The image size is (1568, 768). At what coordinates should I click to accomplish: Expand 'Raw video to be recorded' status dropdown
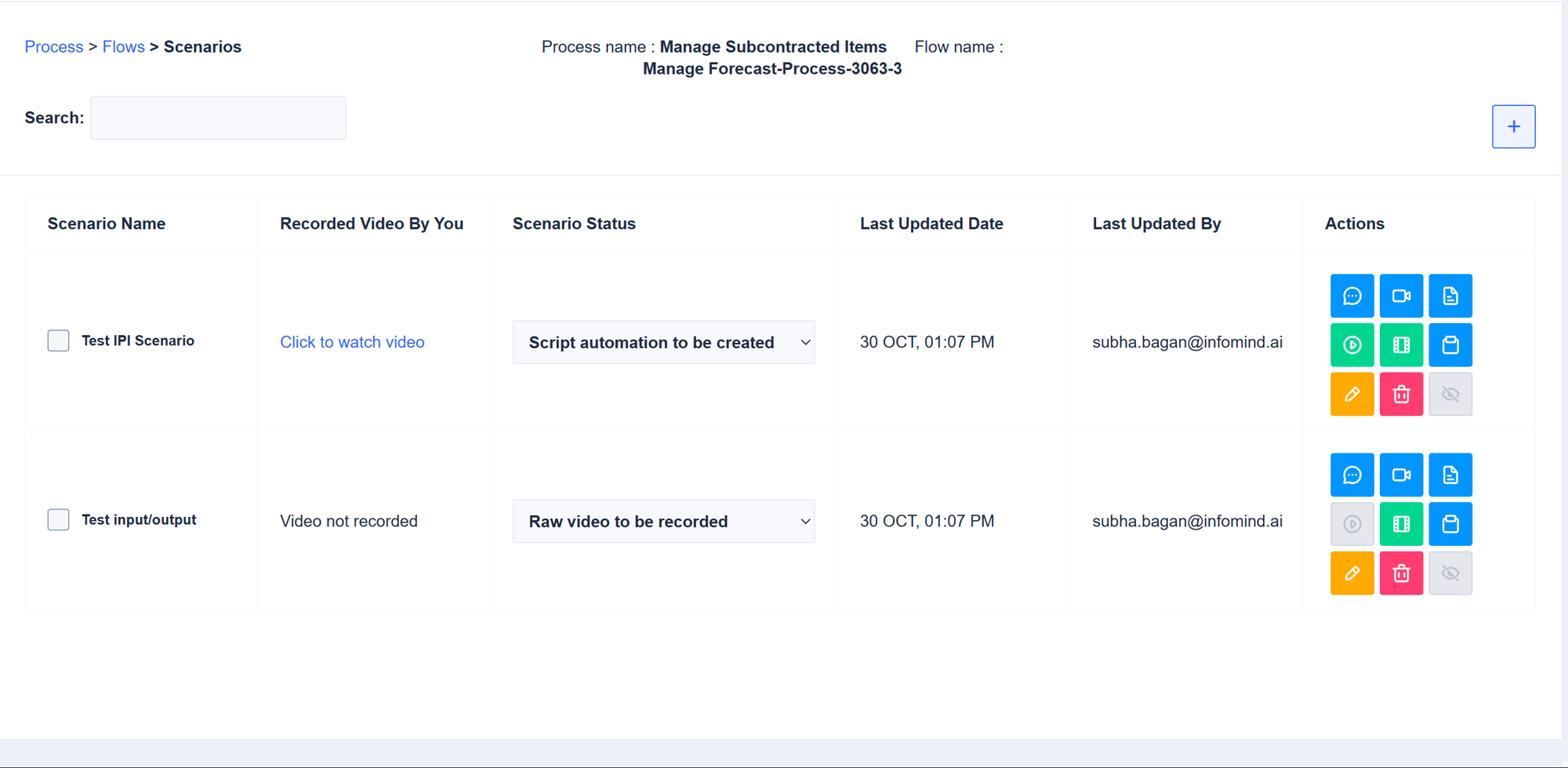[x=663, y=522]
